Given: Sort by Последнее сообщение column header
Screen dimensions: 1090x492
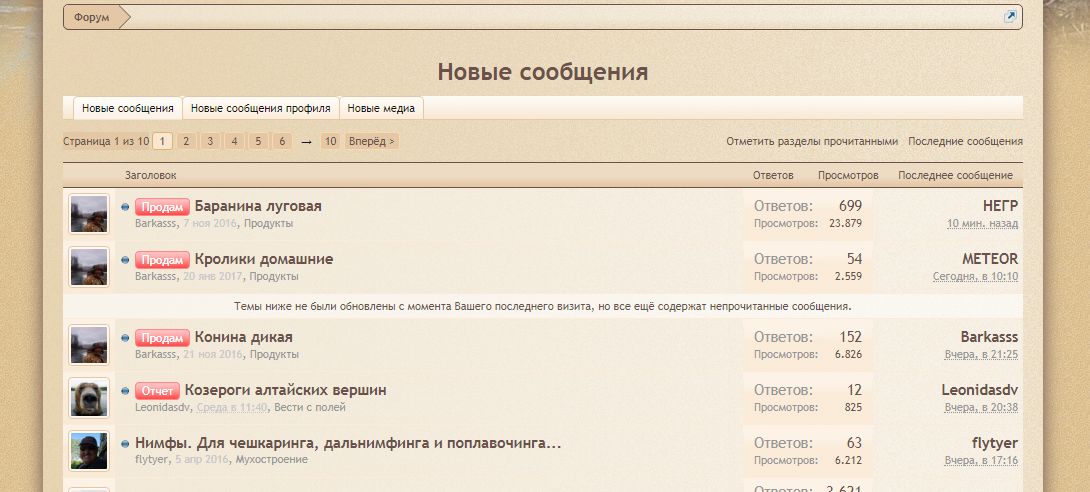Looking at the screenshot, I should click(955, 175).
